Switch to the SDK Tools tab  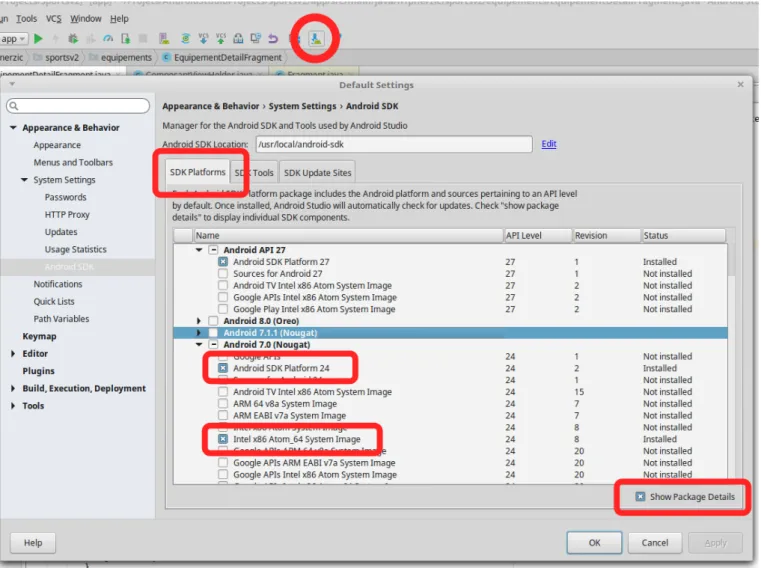254,173
